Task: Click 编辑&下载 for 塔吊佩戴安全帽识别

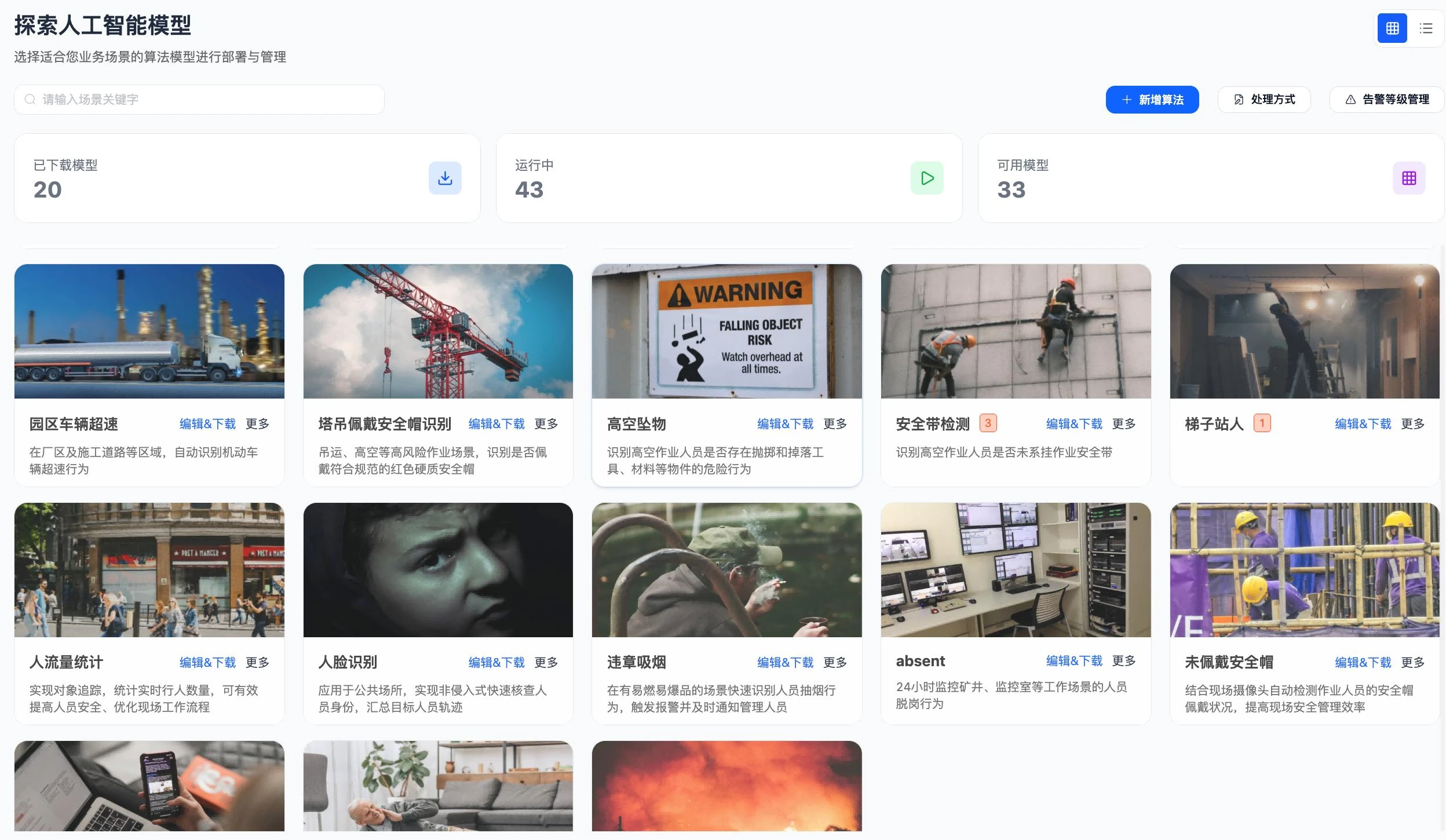Action: (496, 424)
